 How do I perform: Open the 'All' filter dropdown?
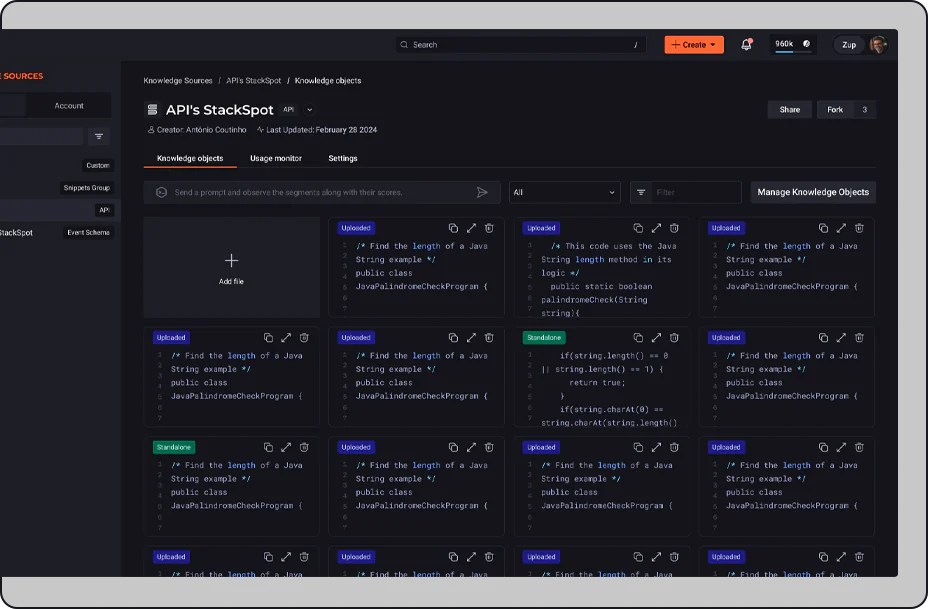coord(565,192)
